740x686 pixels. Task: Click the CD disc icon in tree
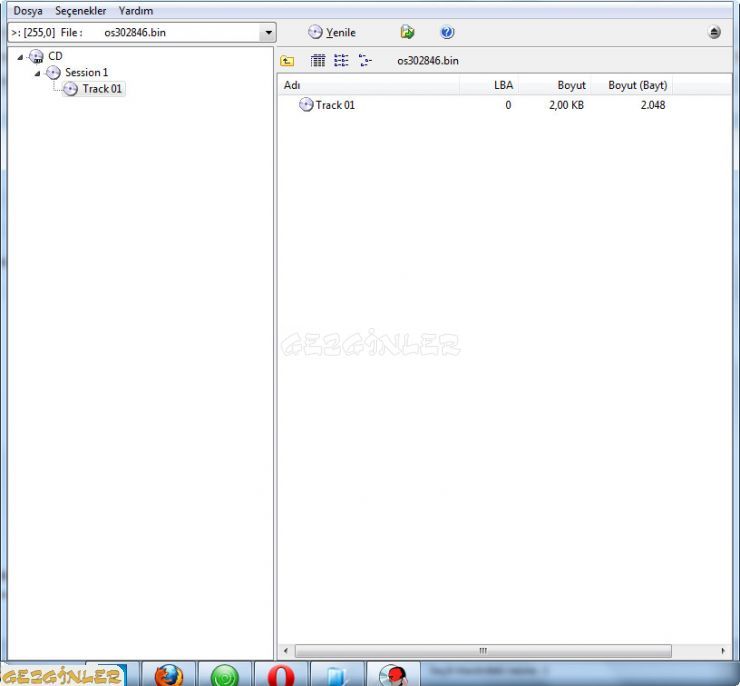tap(36, 57)
